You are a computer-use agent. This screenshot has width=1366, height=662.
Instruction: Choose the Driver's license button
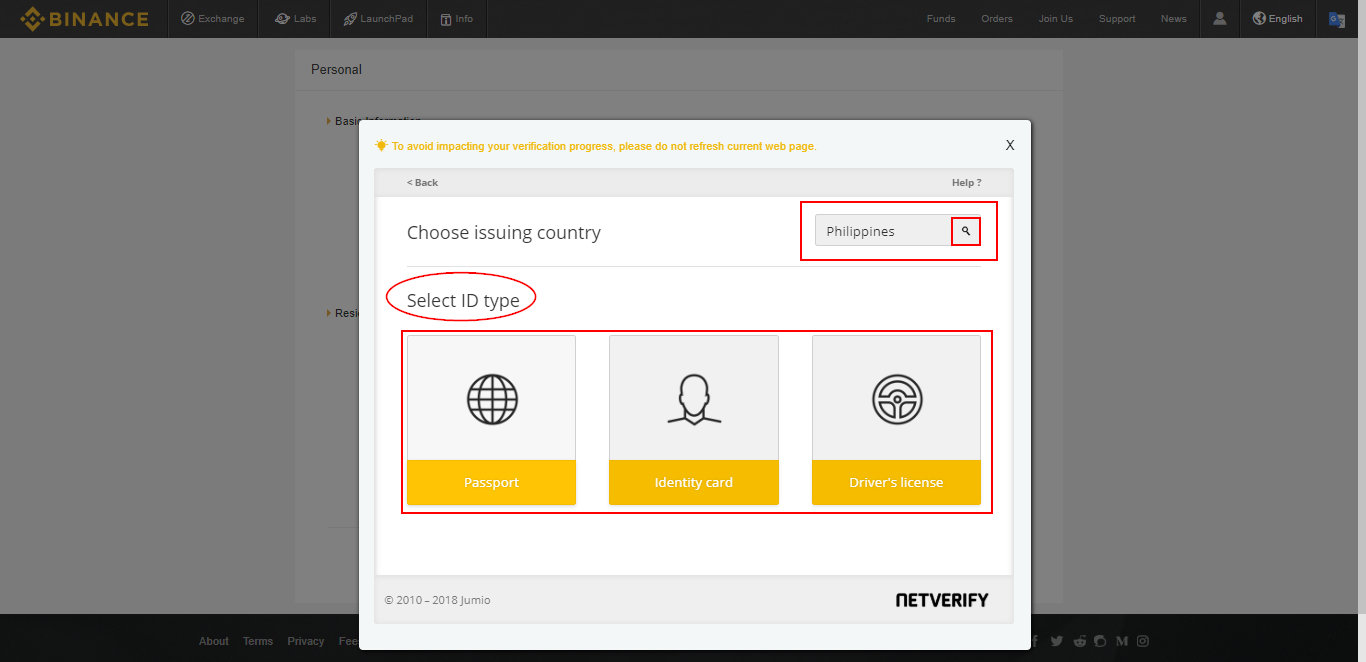tap(896, 482)
